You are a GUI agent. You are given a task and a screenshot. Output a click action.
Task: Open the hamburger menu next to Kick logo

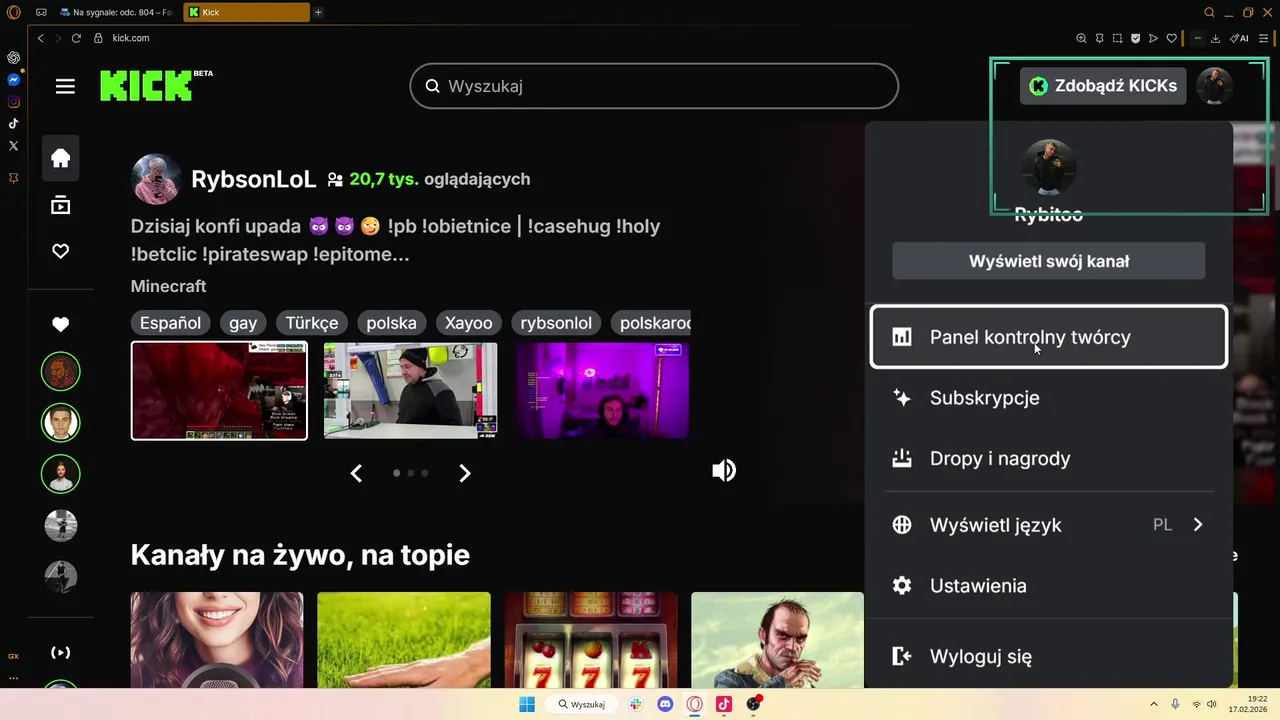pyautogui.click(x=65, y=86)
